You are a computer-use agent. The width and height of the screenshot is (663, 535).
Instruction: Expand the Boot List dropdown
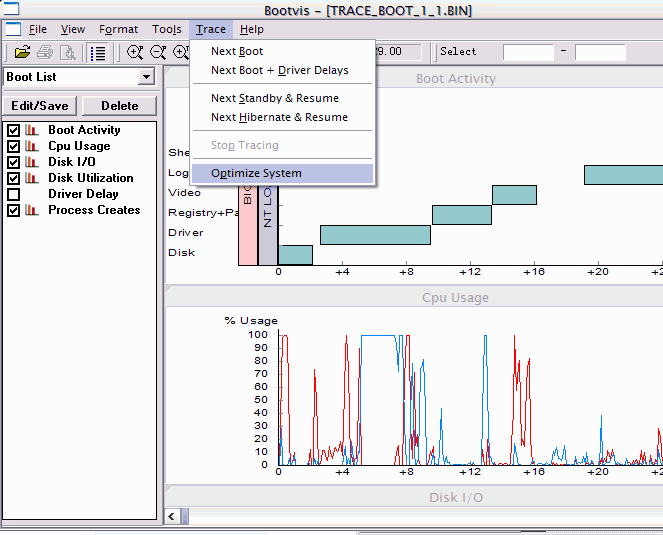(146, 77)
